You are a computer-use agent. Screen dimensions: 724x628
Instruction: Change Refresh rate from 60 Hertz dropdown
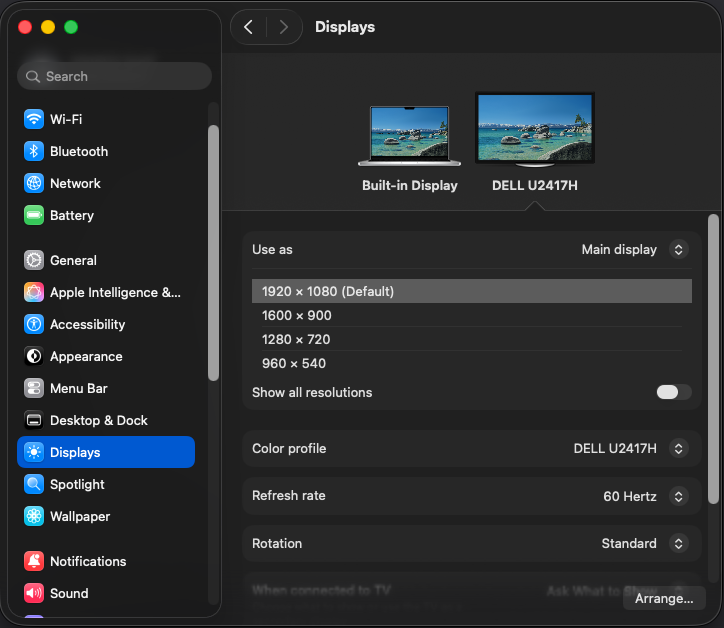(678, 496)
